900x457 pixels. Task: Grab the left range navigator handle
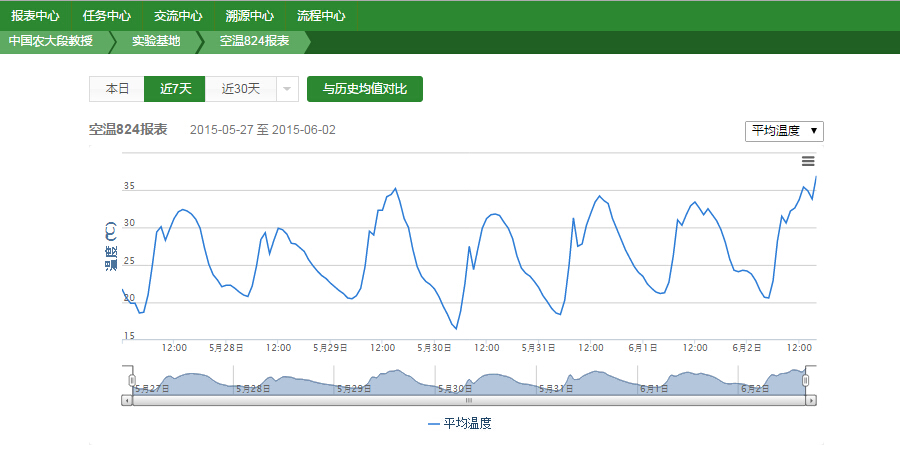(131, 381)
